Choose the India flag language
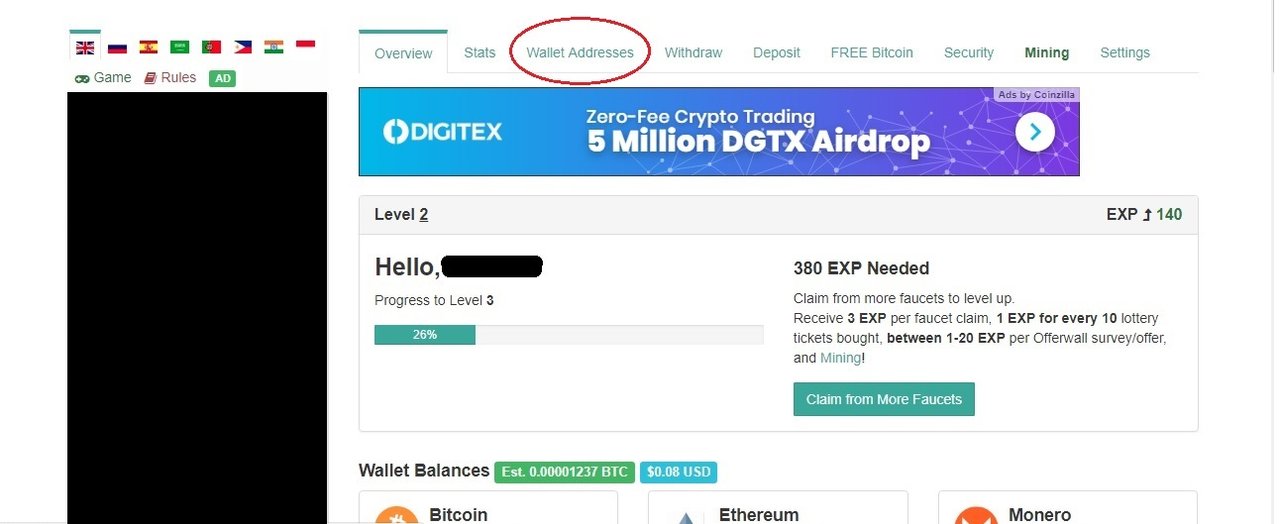Screen dimensions: 1280x524 273,47
